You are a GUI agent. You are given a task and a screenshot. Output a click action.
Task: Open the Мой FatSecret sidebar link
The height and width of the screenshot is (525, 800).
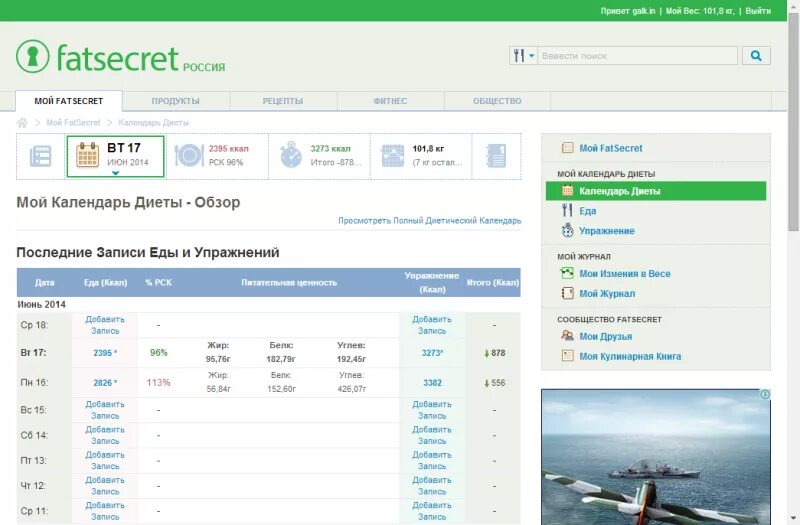tap(611, 148)
